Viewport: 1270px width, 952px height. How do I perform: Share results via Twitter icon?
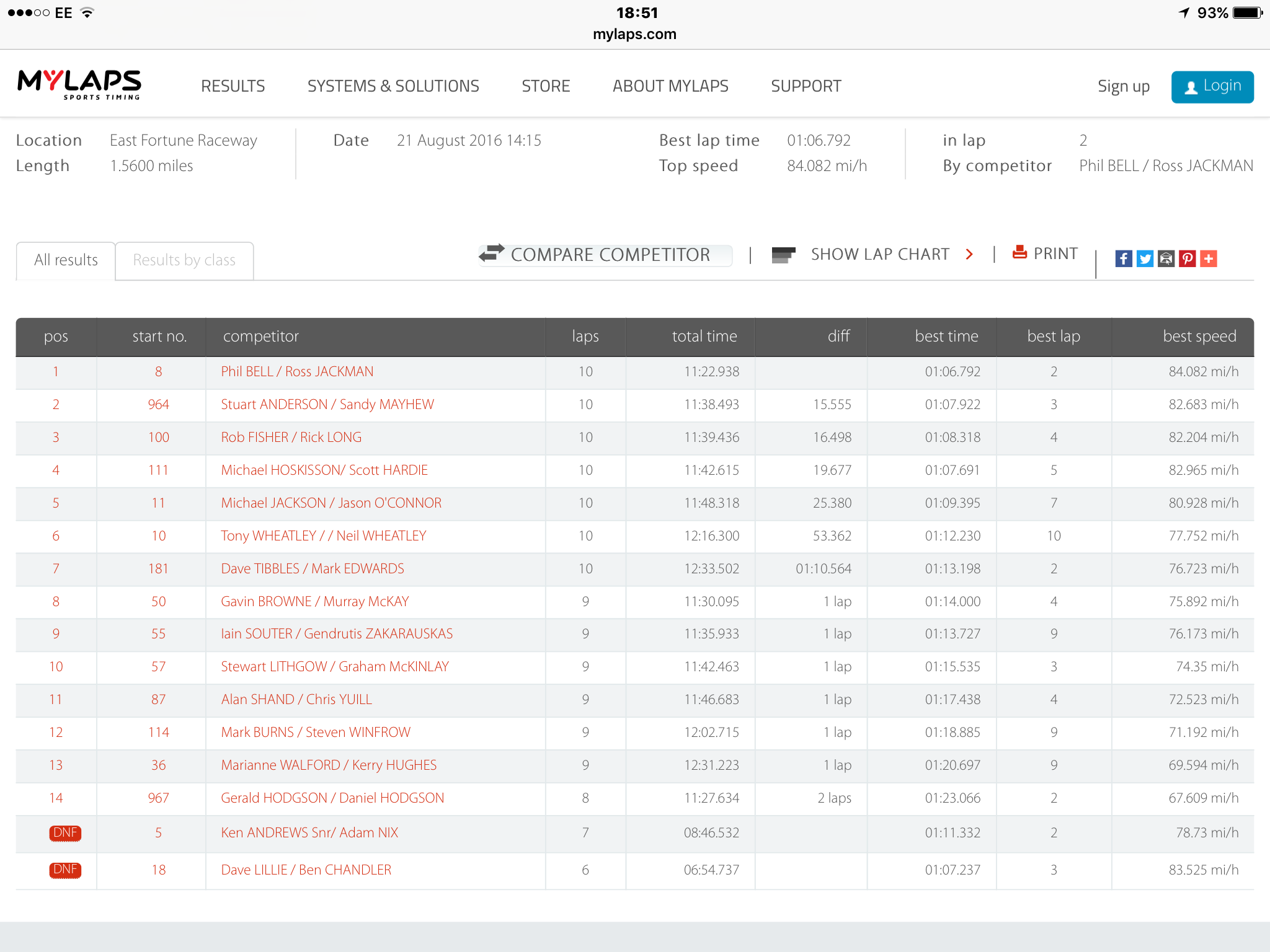tap(1145, 258)
